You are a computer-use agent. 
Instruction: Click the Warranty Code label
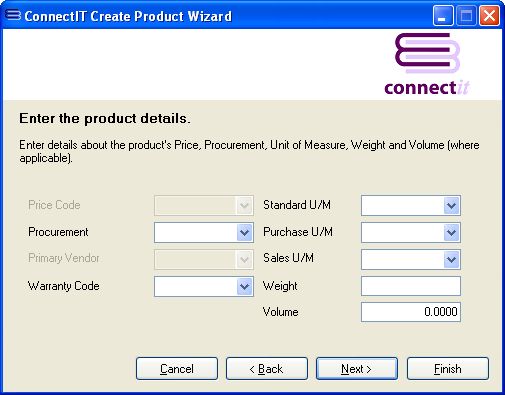click(x=64, y=286)
